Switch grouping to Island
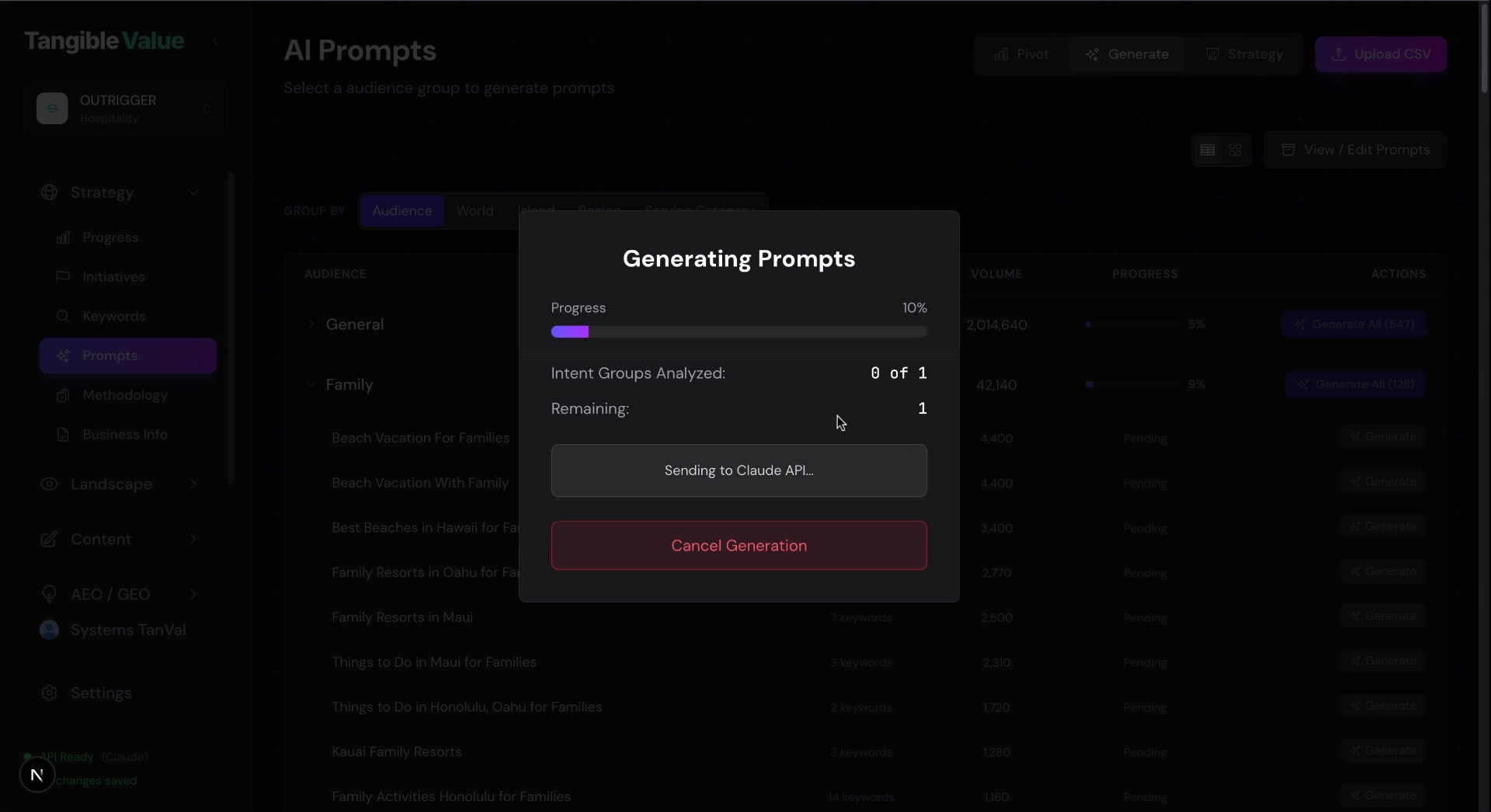 537,210
